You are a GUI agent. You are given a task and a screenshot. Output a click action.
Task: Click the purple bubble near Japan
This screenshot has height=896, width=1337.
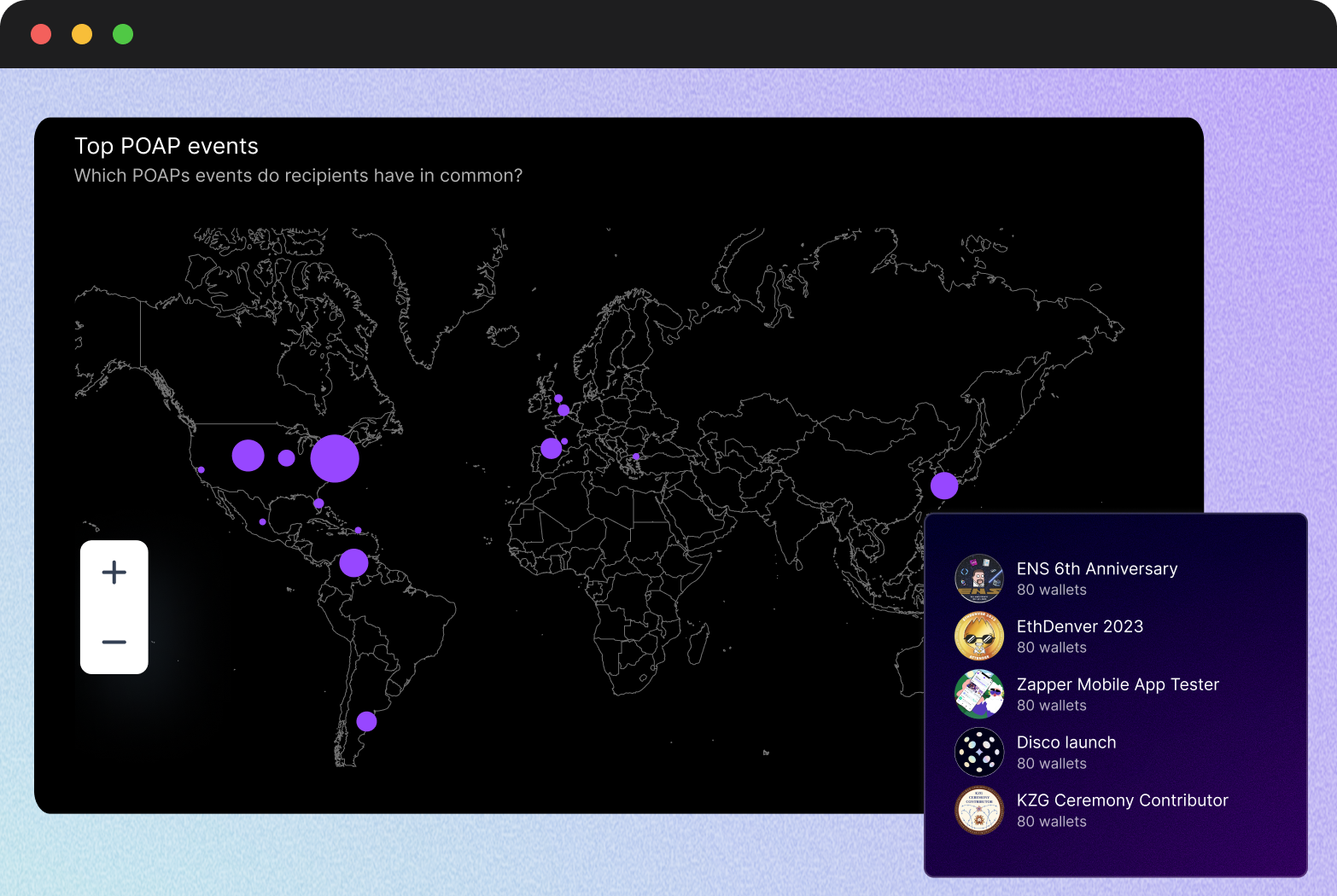[x=945, y=486]
